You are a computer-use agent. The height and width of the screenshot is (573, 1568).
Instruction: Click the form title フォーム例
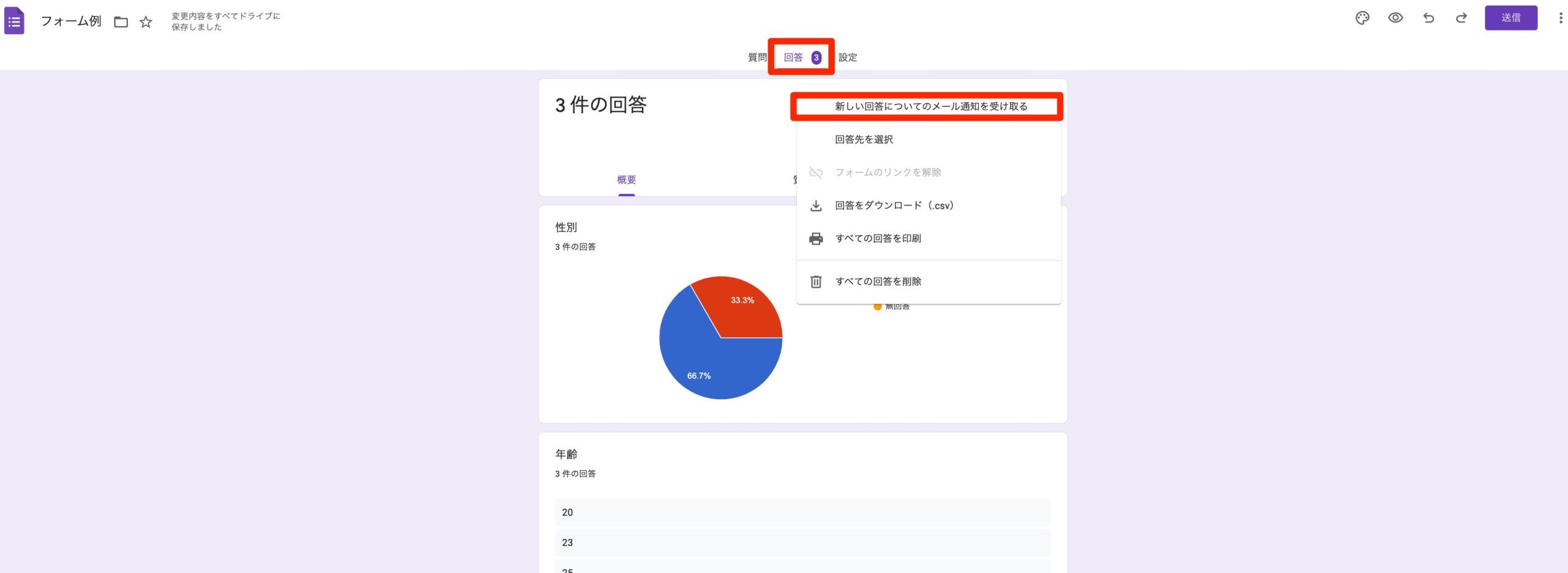click(x=71, y=20)
